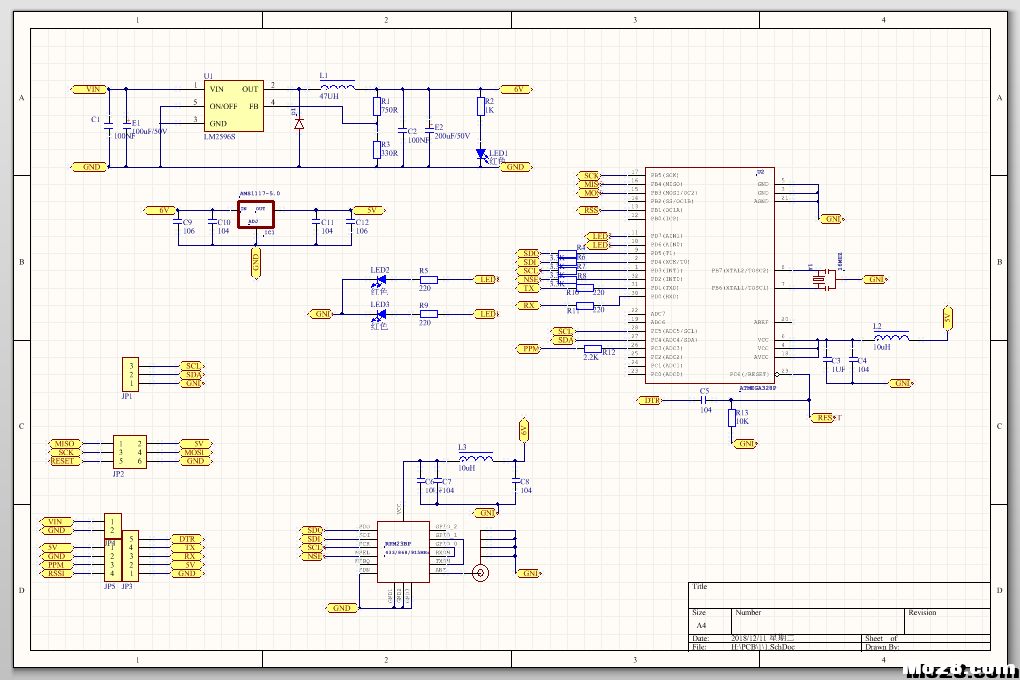Select the 16MHz crystal symbol
1020x680 pixels.
(x=824, y=280)
